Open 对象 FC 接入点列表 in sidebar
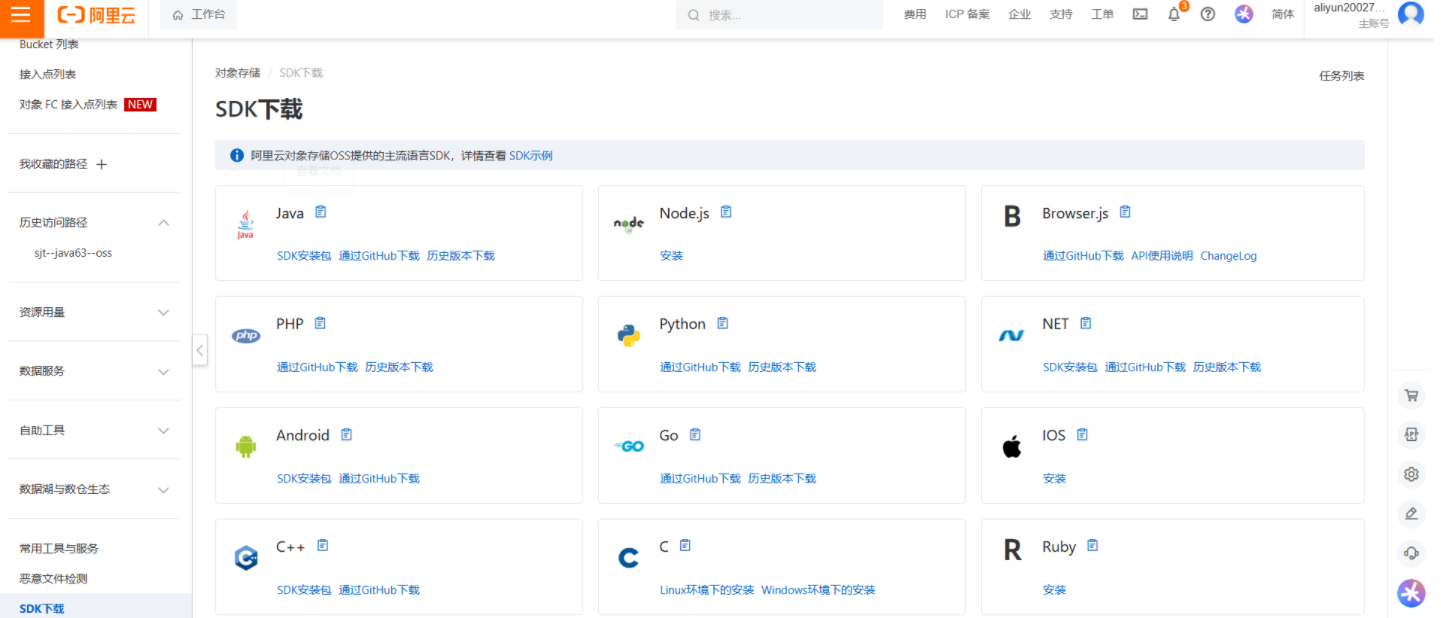 [68, 104]
